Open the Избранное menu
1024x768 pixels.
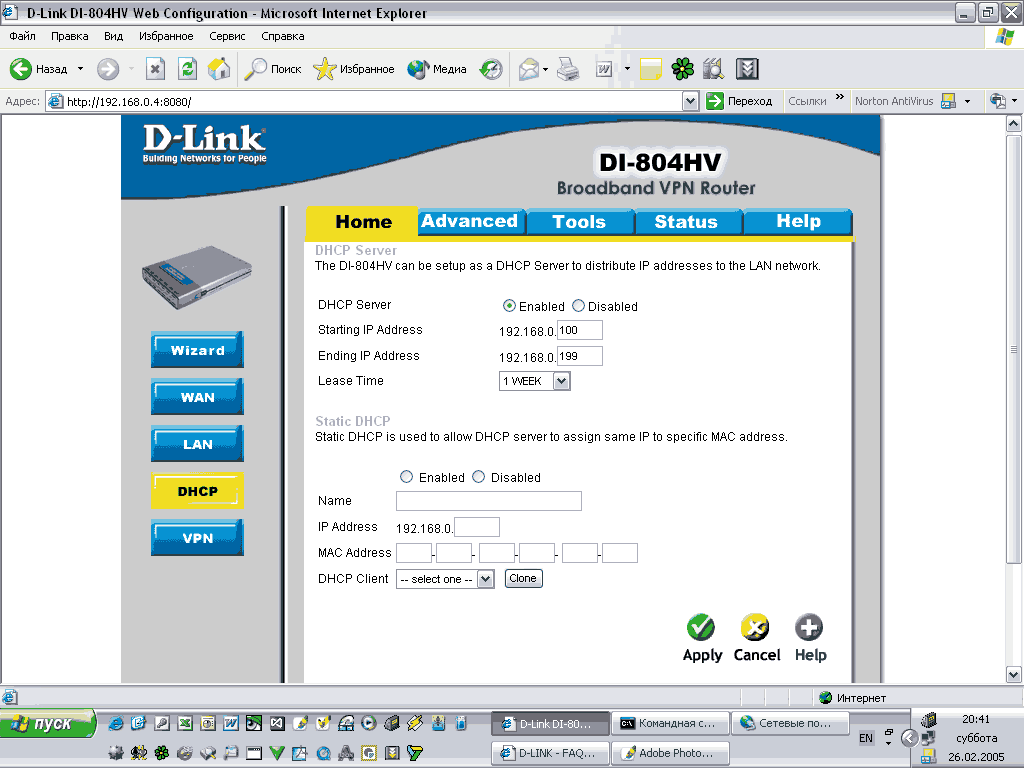point(166,36)
